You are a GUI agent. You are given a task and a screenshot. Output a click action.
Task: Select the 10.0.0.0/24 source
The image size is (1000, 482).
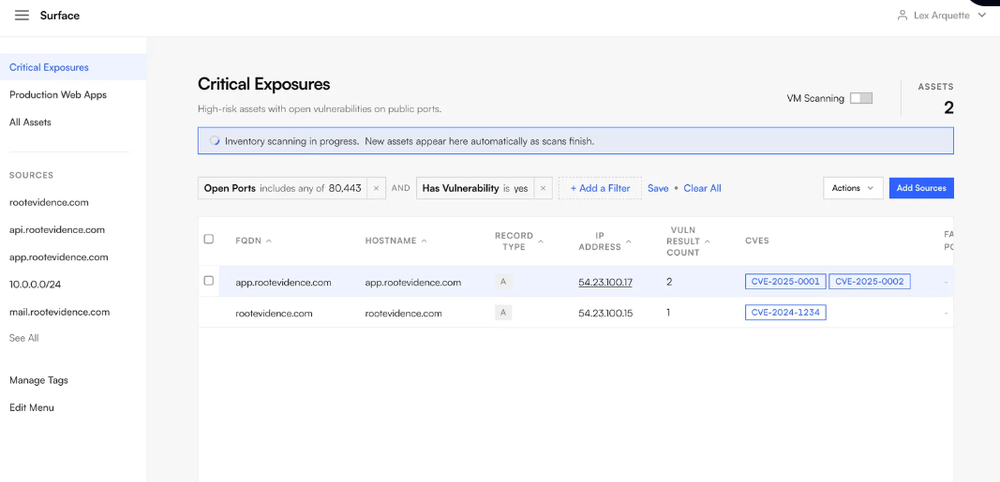pos(35,284)
